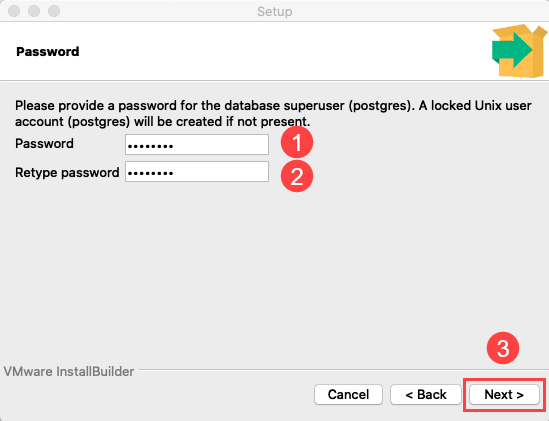Click the Setup window title text

click(x=275, y=12)
